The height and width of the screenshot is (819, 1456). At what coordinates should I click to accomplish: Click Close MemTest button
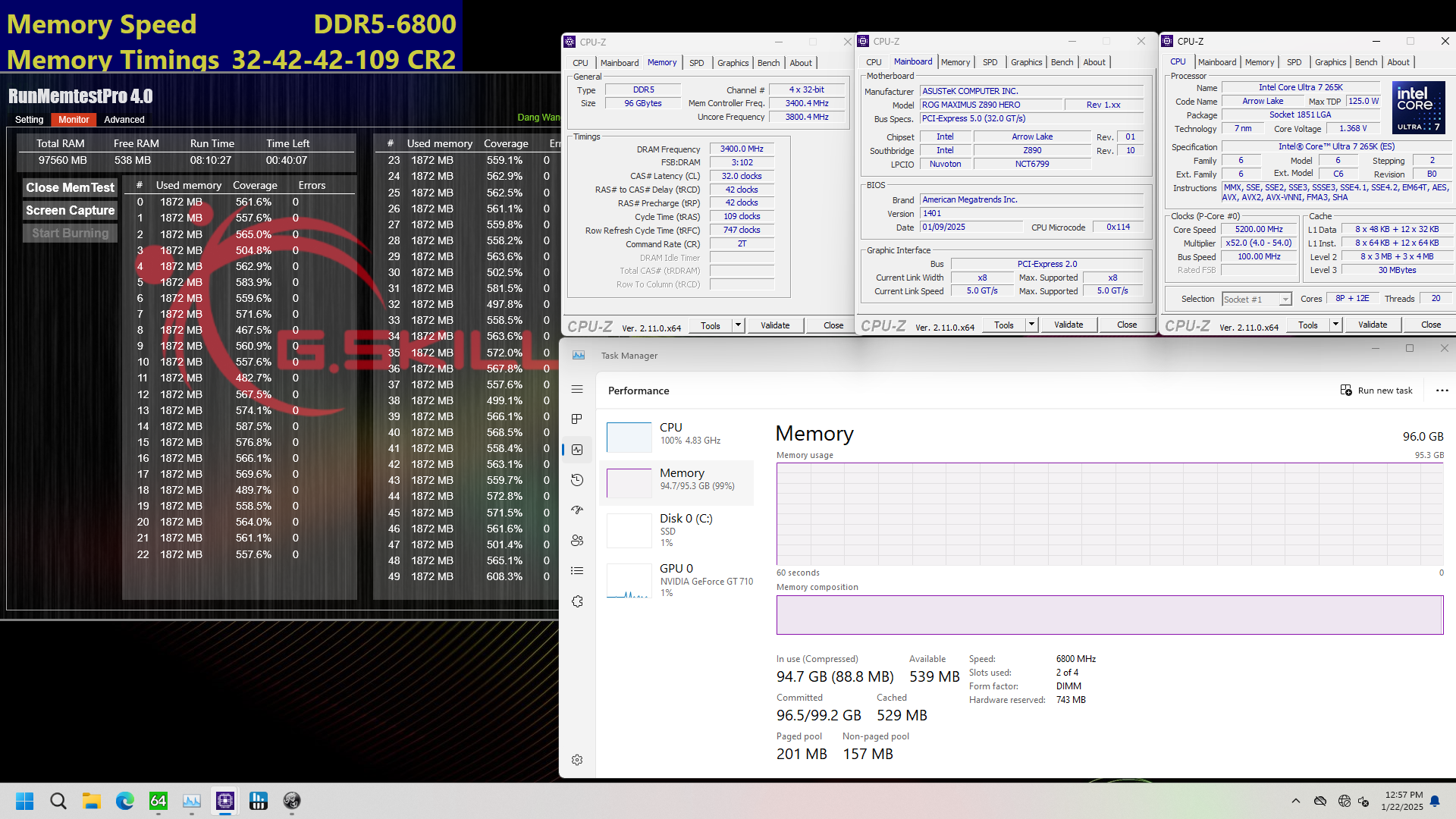pyautogui.click(x=71, y=188)
